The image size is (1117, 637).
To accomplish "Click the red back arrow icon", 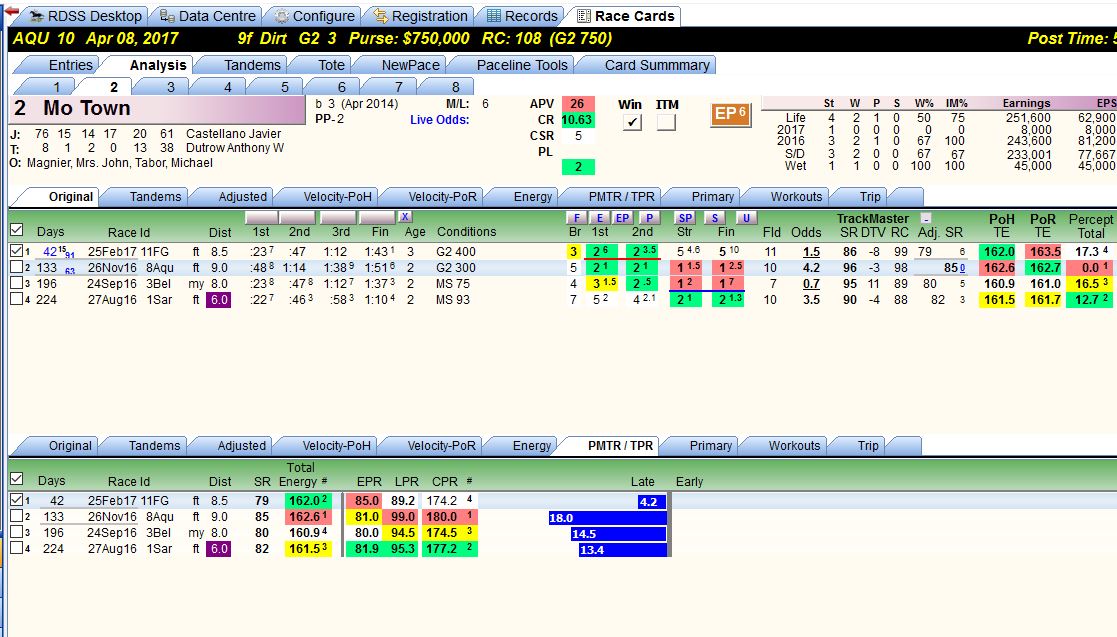I will point(11,11).
